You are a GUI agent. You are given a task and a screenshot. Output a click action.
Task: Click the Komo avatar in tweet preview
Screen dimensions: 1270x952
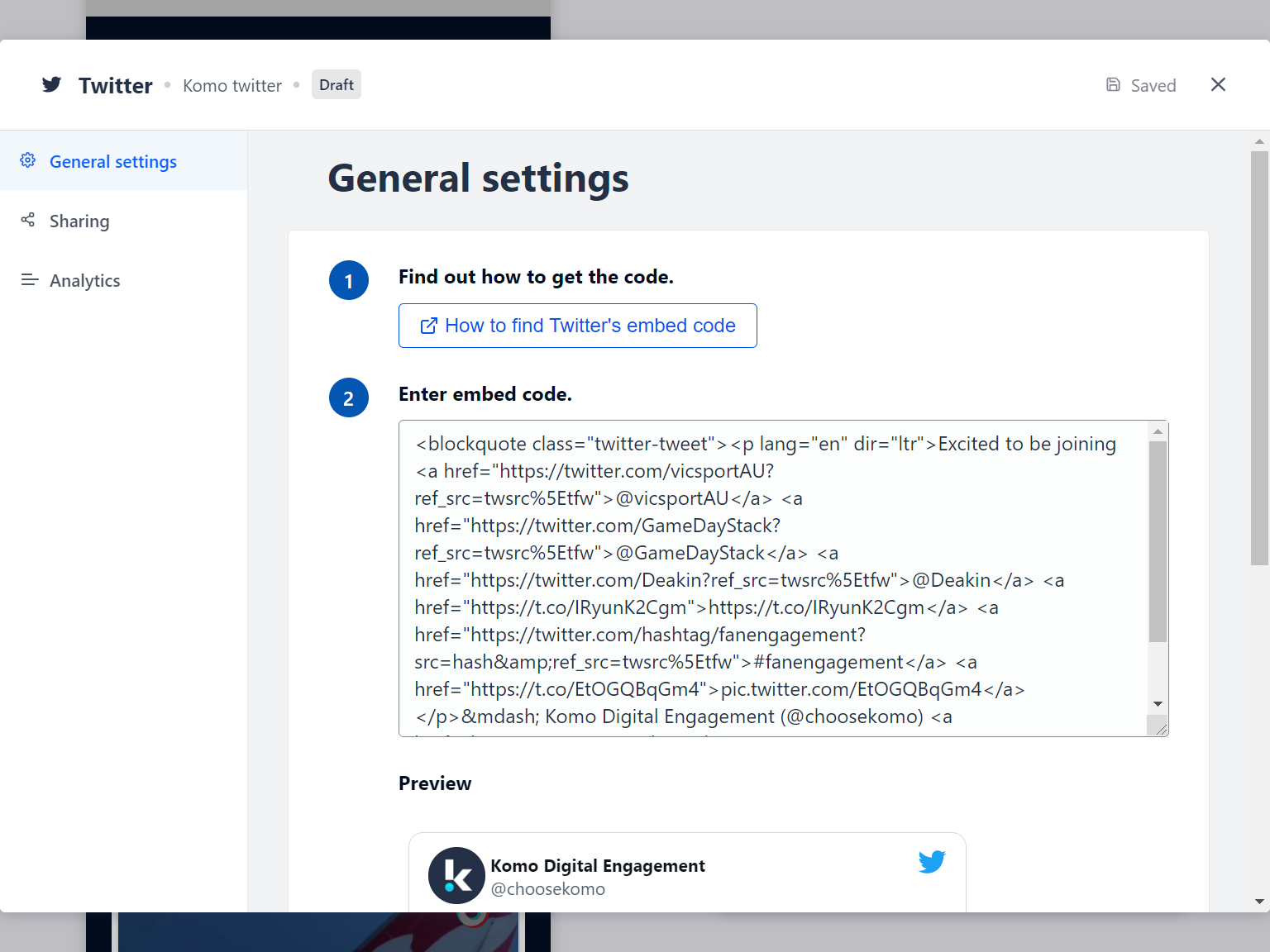(x=456, y=875)
